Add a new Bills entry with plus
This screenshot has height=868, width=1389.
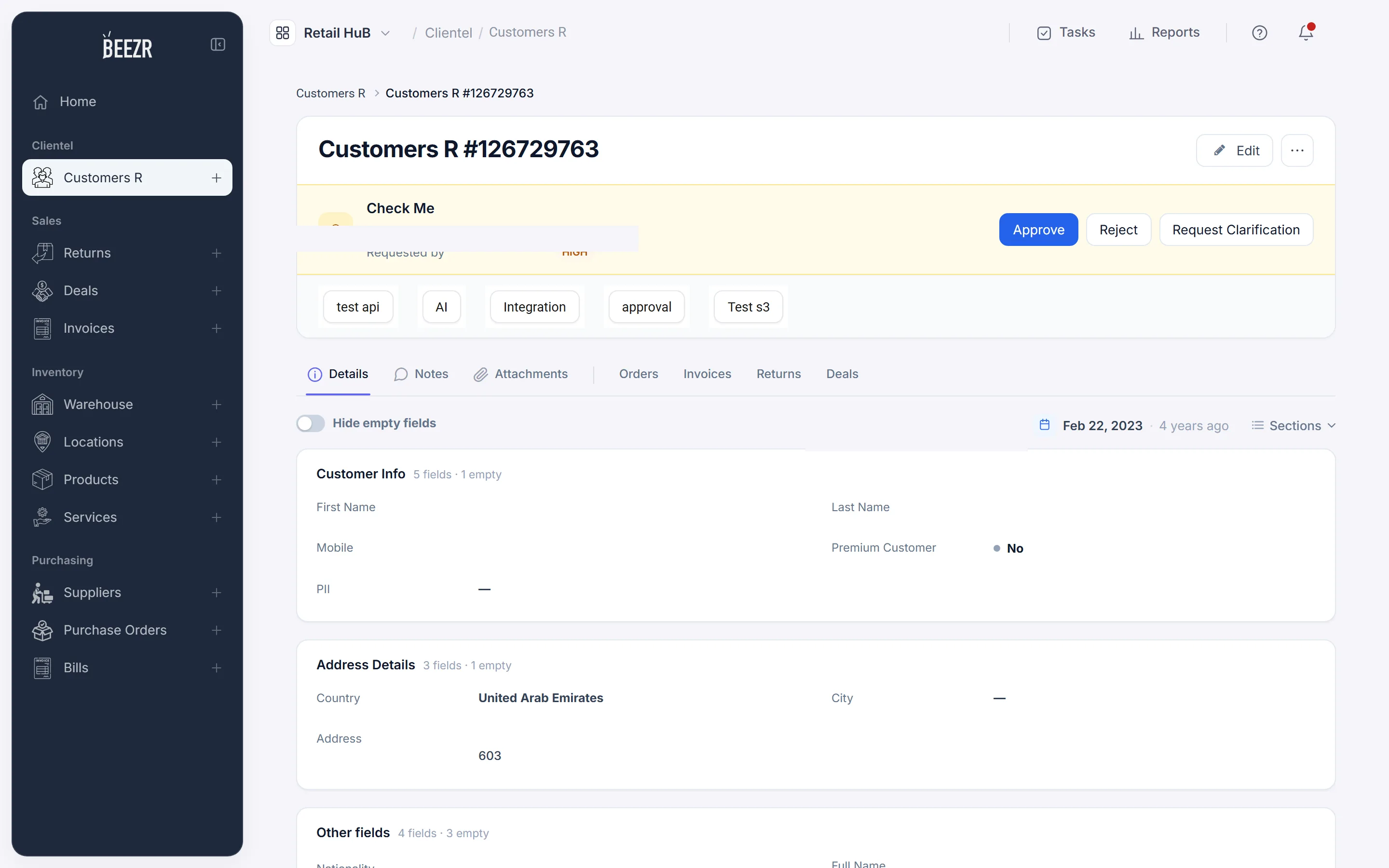[217, 668]
